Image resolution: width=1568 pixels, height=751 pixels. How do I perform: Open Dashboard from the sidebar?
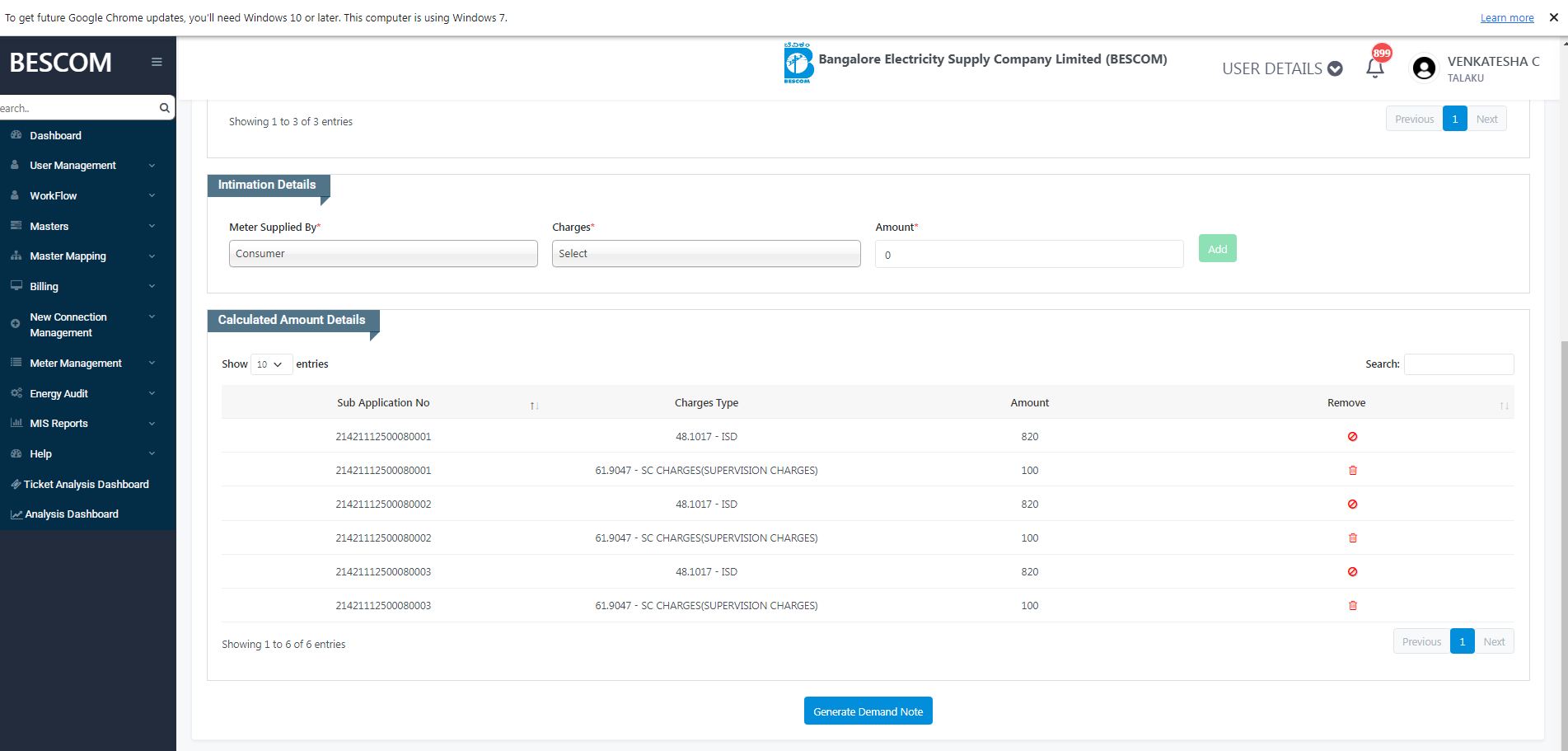click(x=55, y=136)
